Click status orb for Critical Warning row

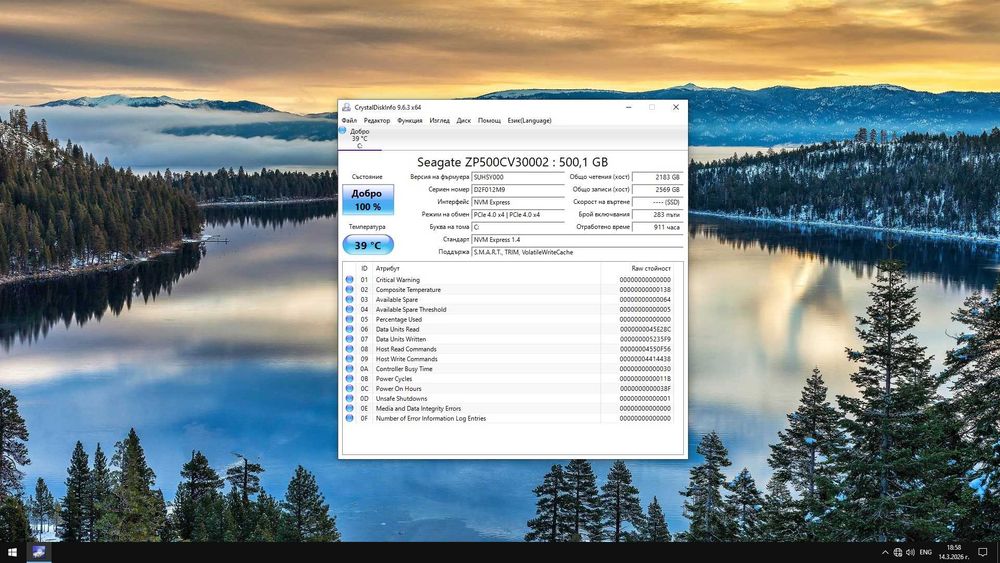(349, 279)
